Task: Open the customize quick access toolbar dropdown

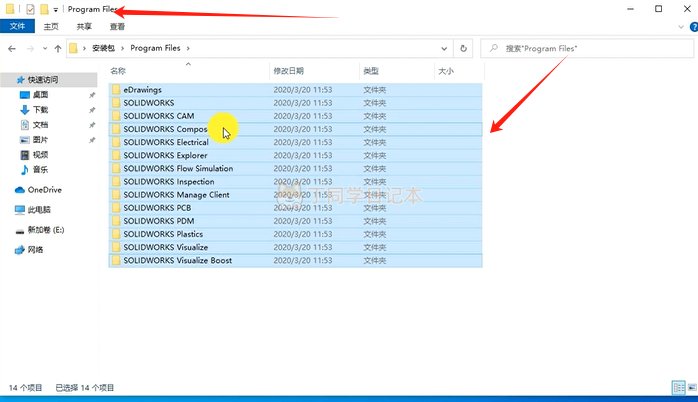Action: pos(56,10)
